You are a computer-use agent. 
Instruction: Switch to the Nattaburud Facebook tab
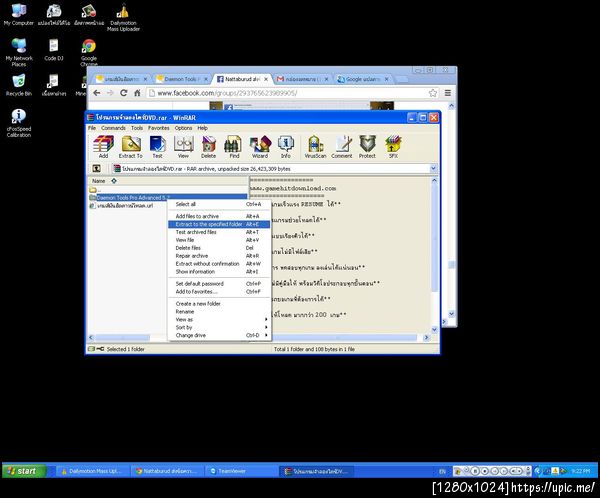pos(242,79)
